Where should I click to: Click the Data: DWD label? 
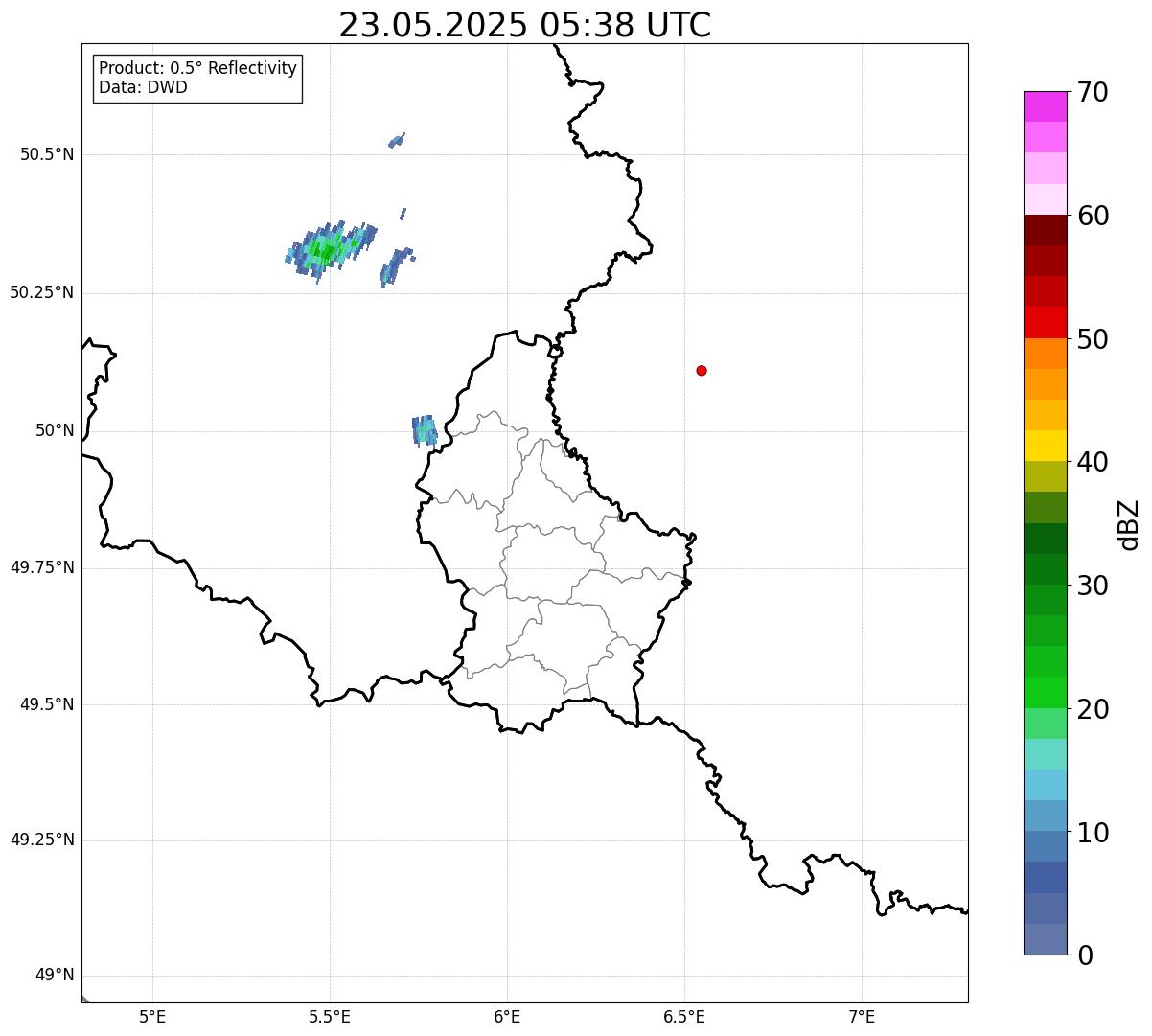(143, 87)
